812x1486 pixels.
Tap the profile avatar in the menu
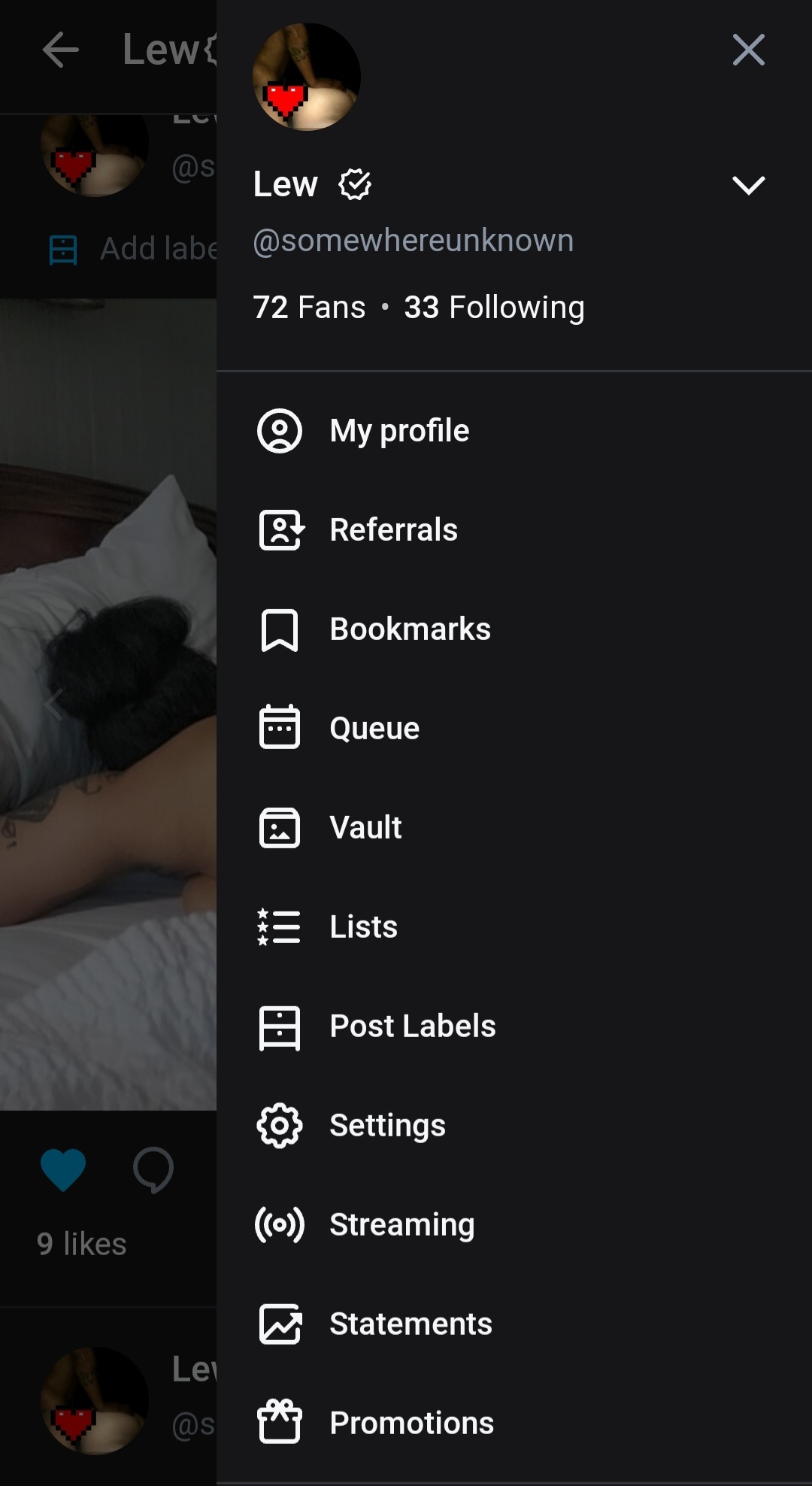[x=306, y=77]
